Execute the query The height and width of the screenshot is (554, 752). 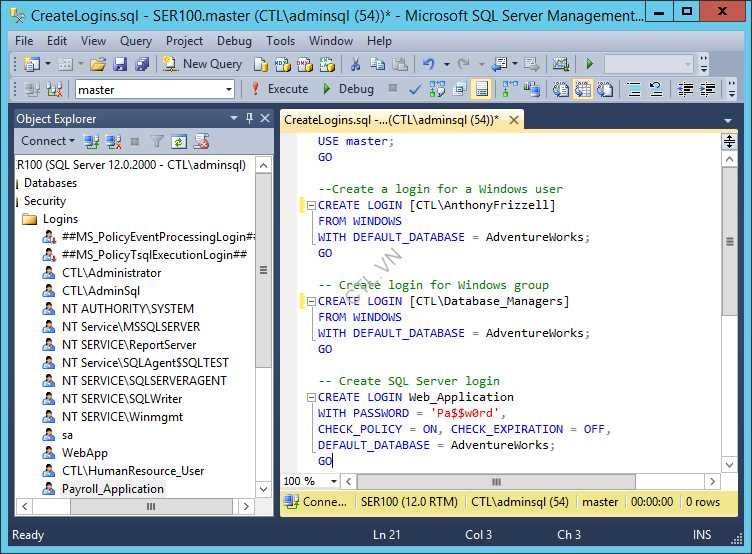pos(280,89)
